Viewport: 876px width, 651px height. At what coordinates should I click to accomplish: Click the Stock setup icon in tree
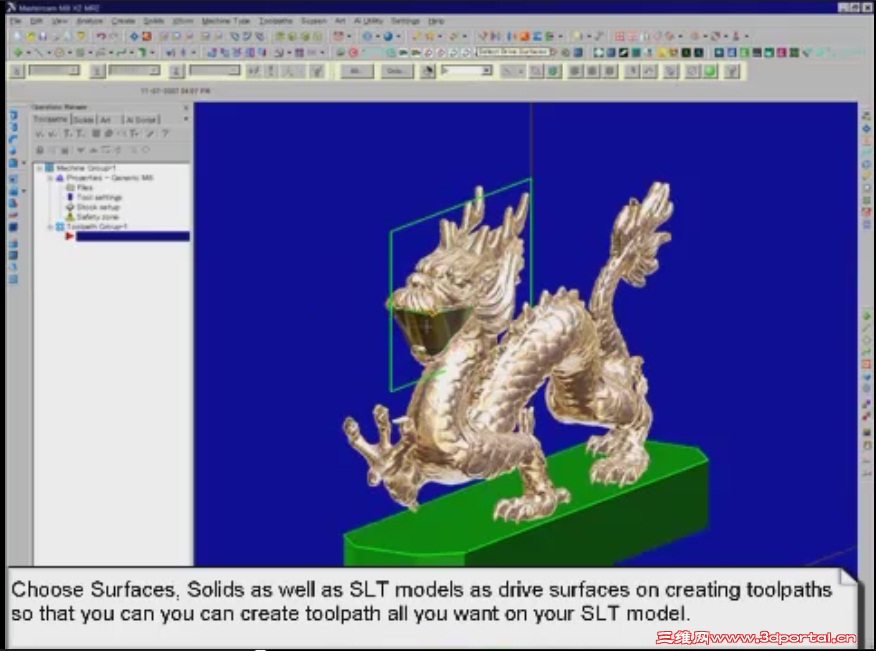coord(70,207)
